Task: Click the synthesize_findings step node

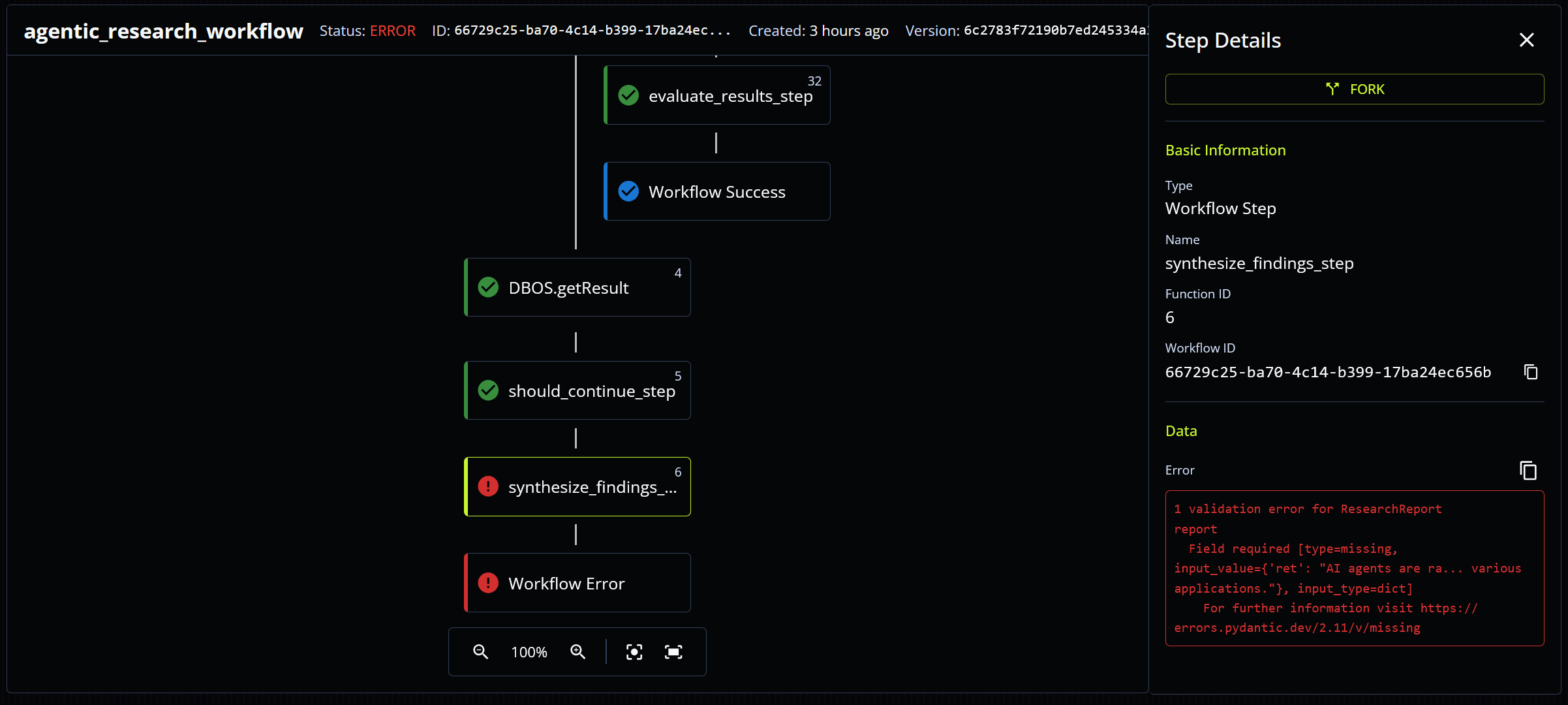Action: click(577, 487)
